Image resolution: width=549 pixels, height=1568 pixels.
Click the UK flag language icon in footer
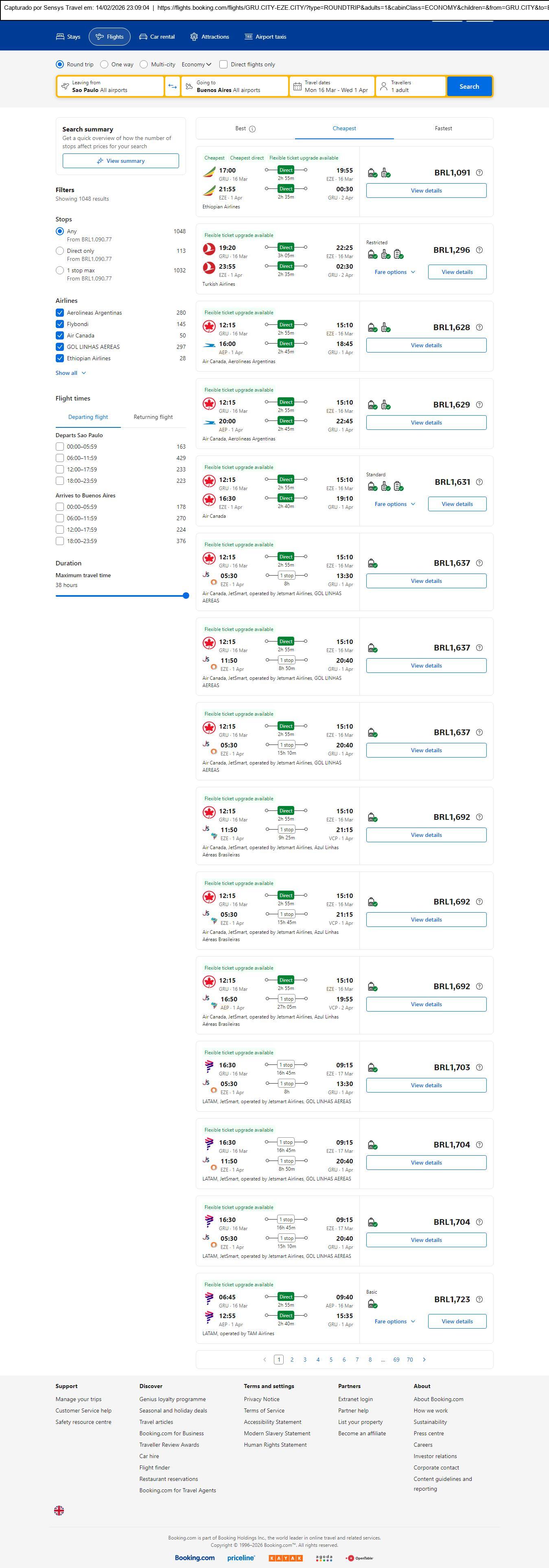pos(59,1510)
